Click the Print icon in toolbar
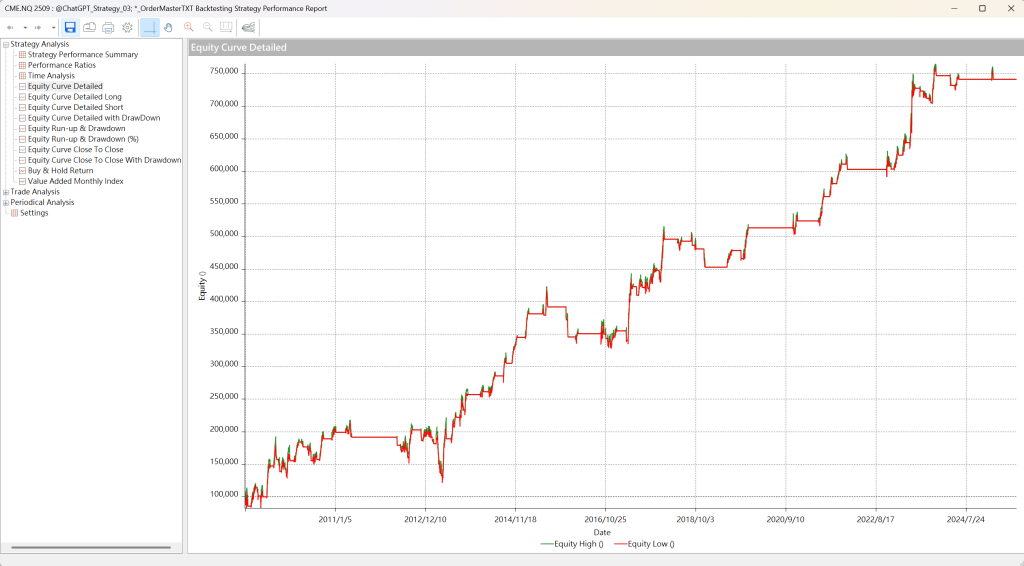The width and height of the screenshot is (1024, 566). [x=108, y=27]
